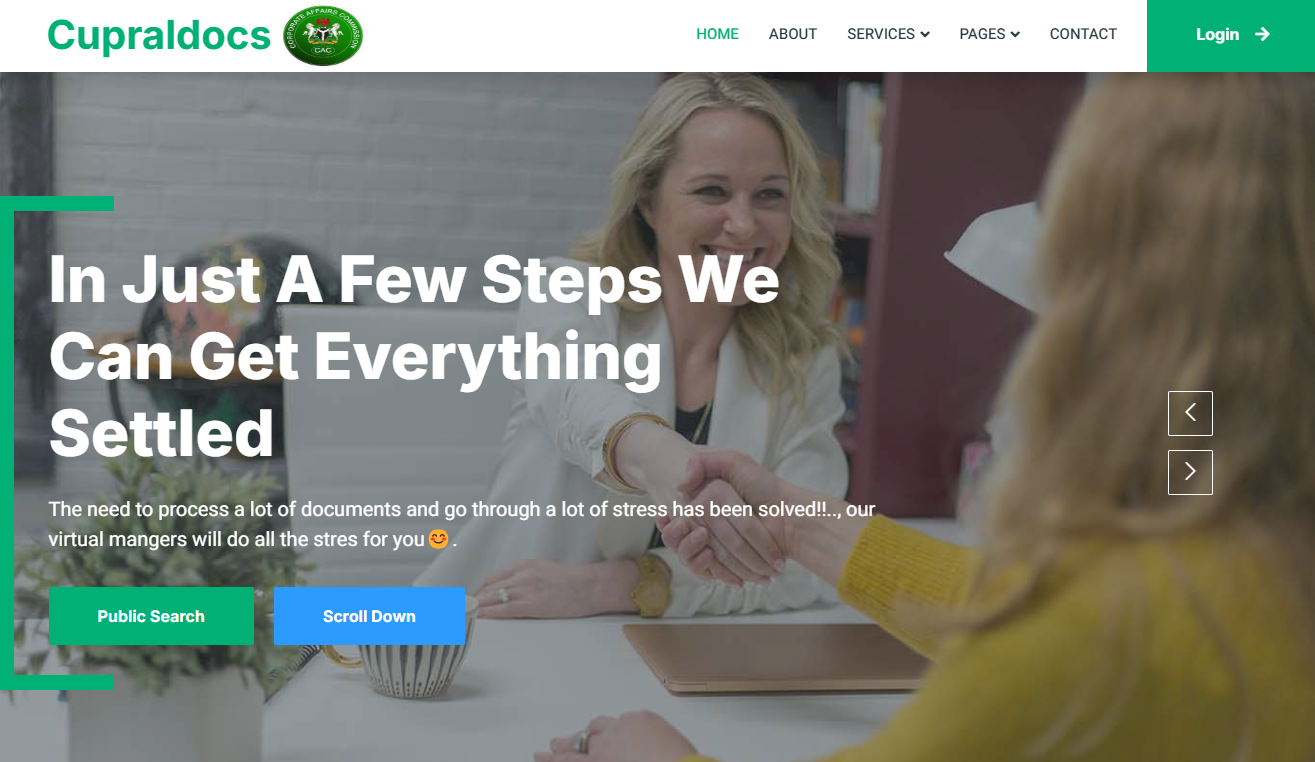Viewport: 1315px width, 762px height.
Task: Open the ABOUT page link
Action: (793, 34)
